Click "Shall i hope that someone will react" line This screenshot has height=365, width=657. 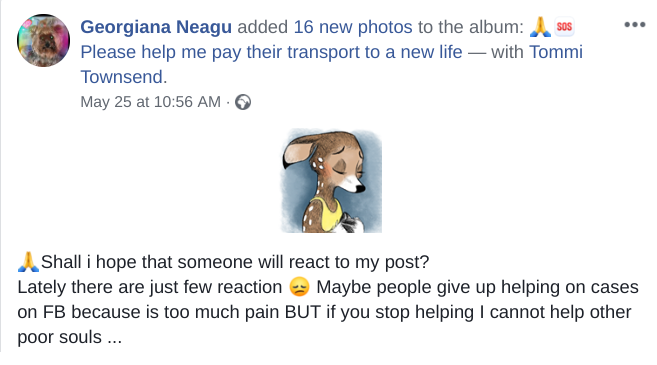235,262
